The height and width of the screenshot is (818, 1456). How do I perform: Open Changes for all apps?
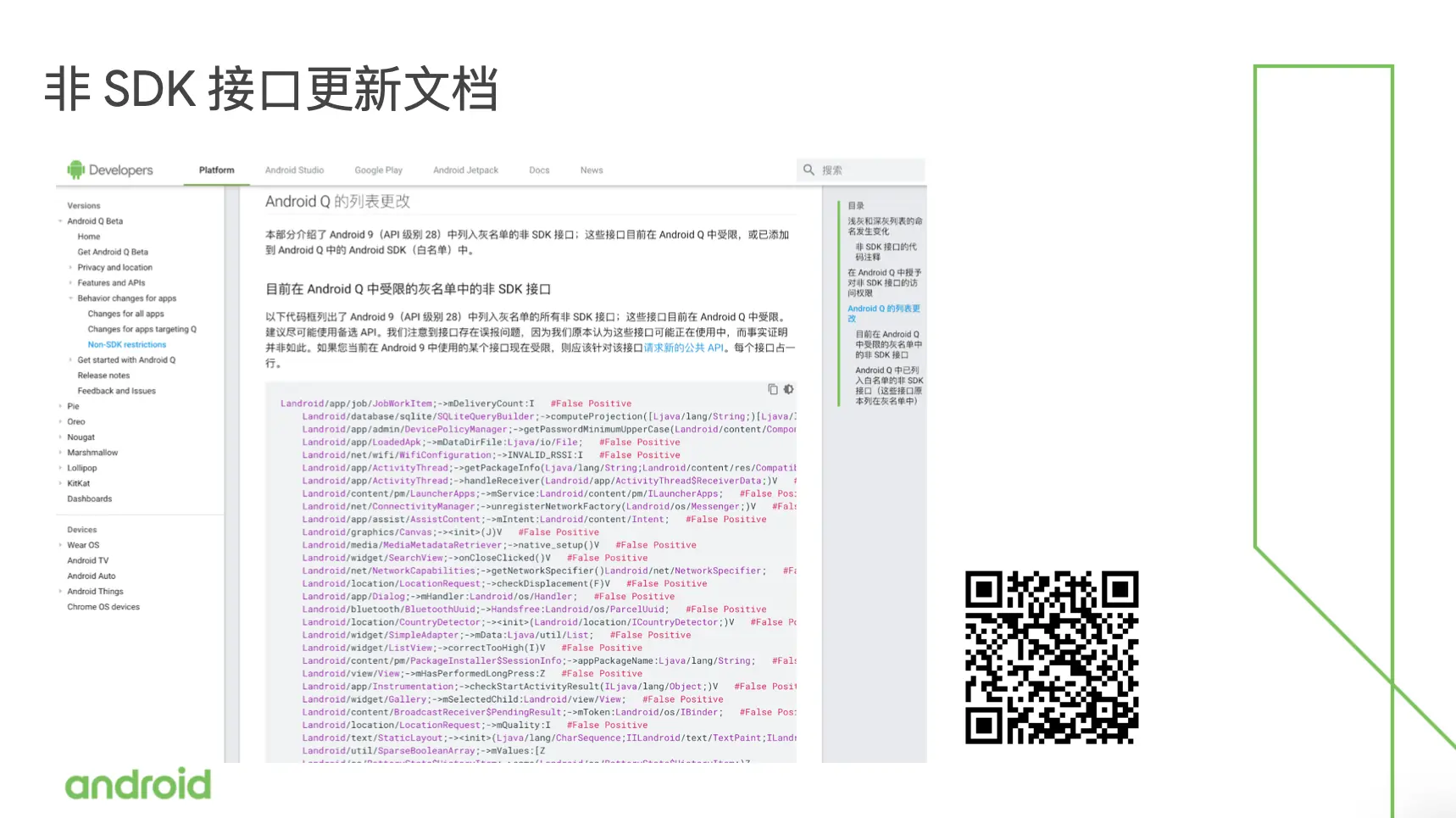coord(125,314)
